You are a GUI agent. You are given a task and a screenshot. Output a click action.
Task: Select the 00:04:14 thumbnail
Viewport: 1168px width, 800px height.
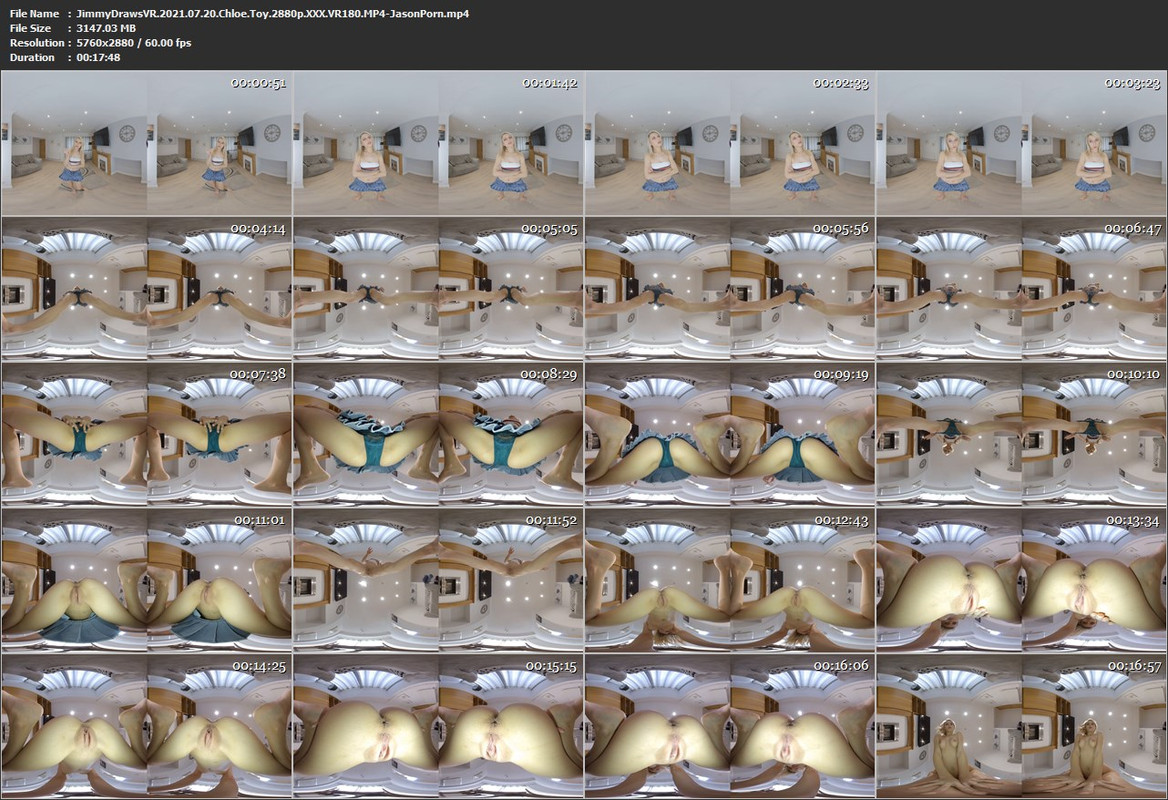pyautogui.click(x=147, y=289)
